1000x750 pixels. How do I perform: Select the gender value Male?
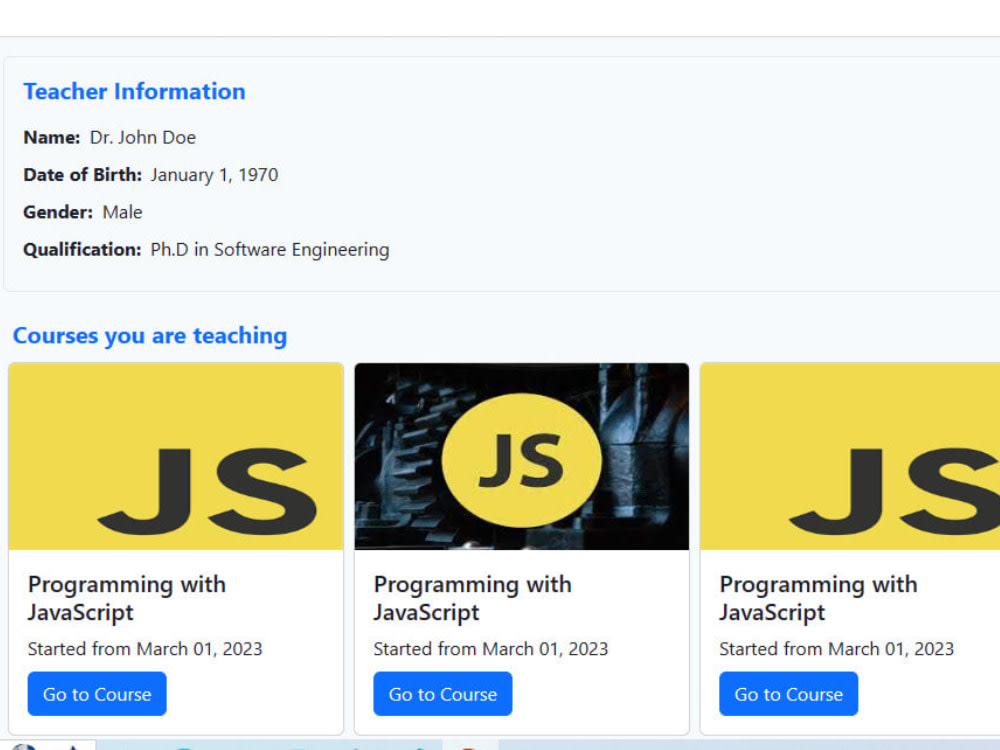click(122, 212)
